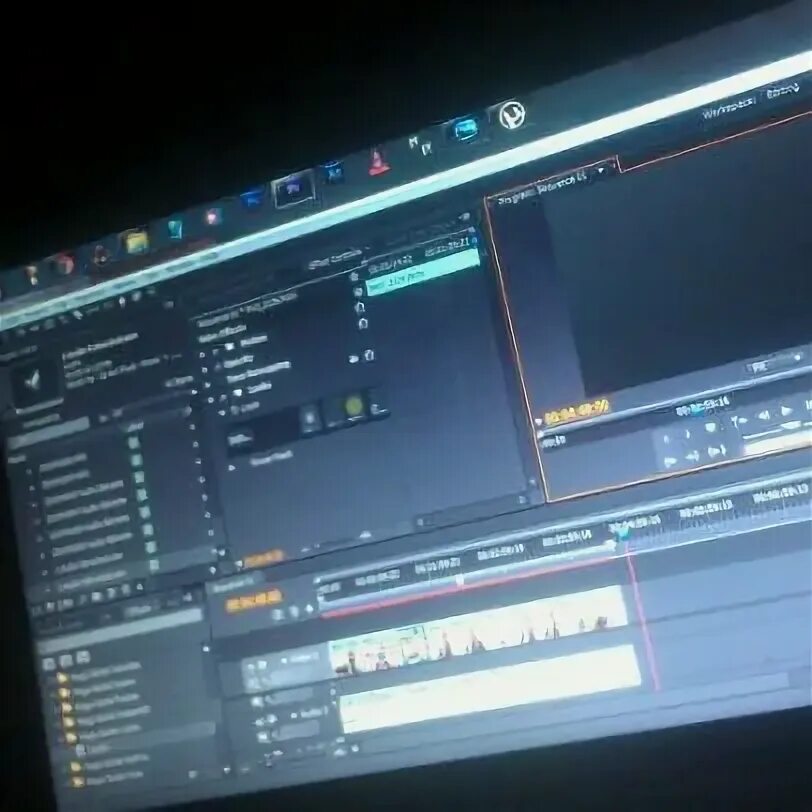Expand the last yellow folder in Effects list
The image size is (812, 812).
tap(78, 780)
